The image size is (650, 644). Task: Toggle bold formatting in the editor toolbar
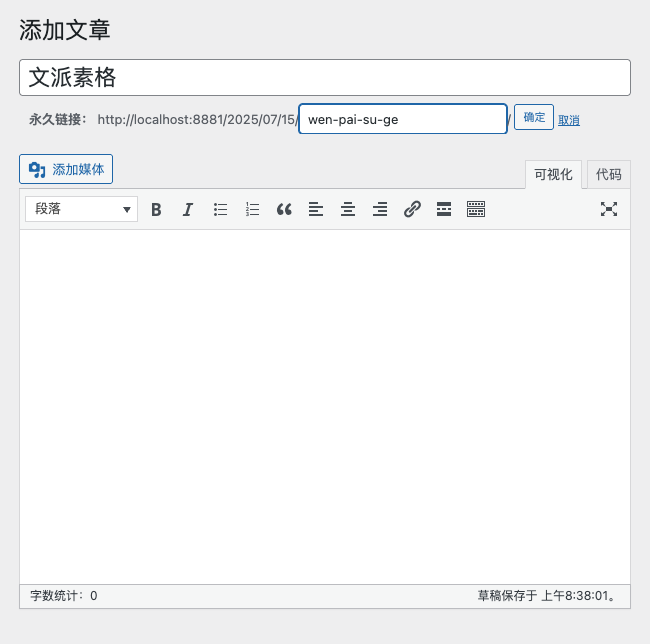click(156, 209)
